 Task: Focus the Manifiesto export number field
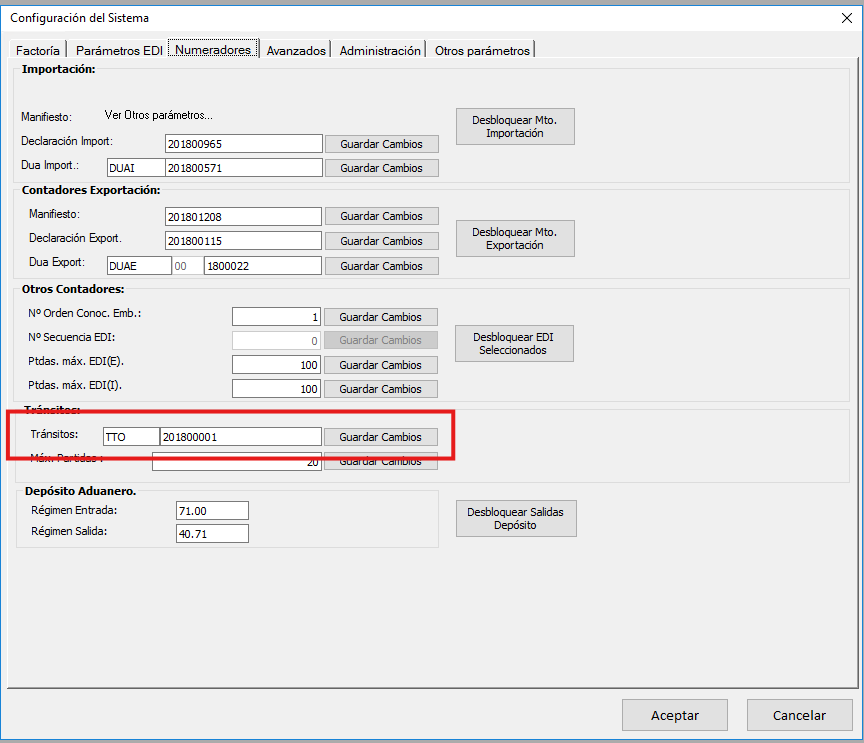244,217
